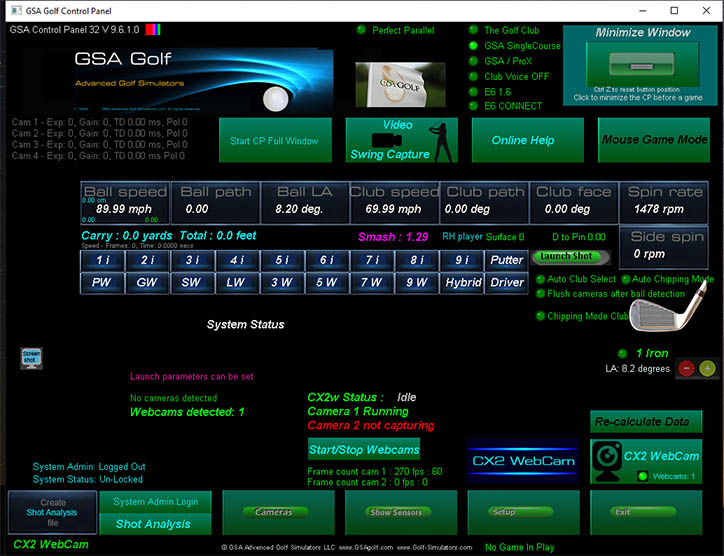Open Shot Analysis
Image resolution: width=724 pixels, height=556 pixels.
point(155,524)
